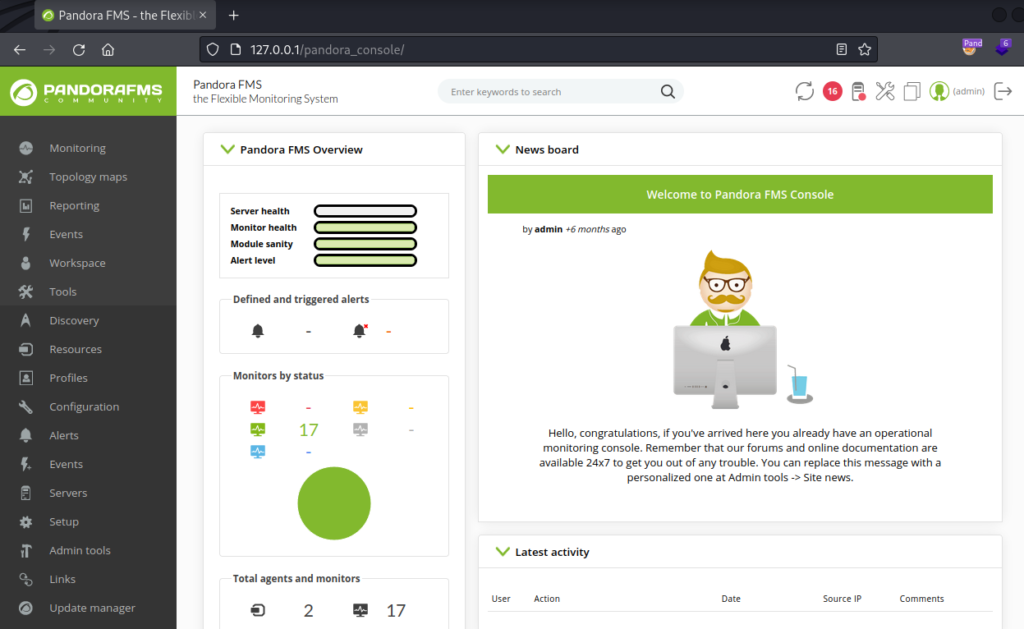
Task: Open the red 16 notifications badge
Action: click(x=832, y=91)
